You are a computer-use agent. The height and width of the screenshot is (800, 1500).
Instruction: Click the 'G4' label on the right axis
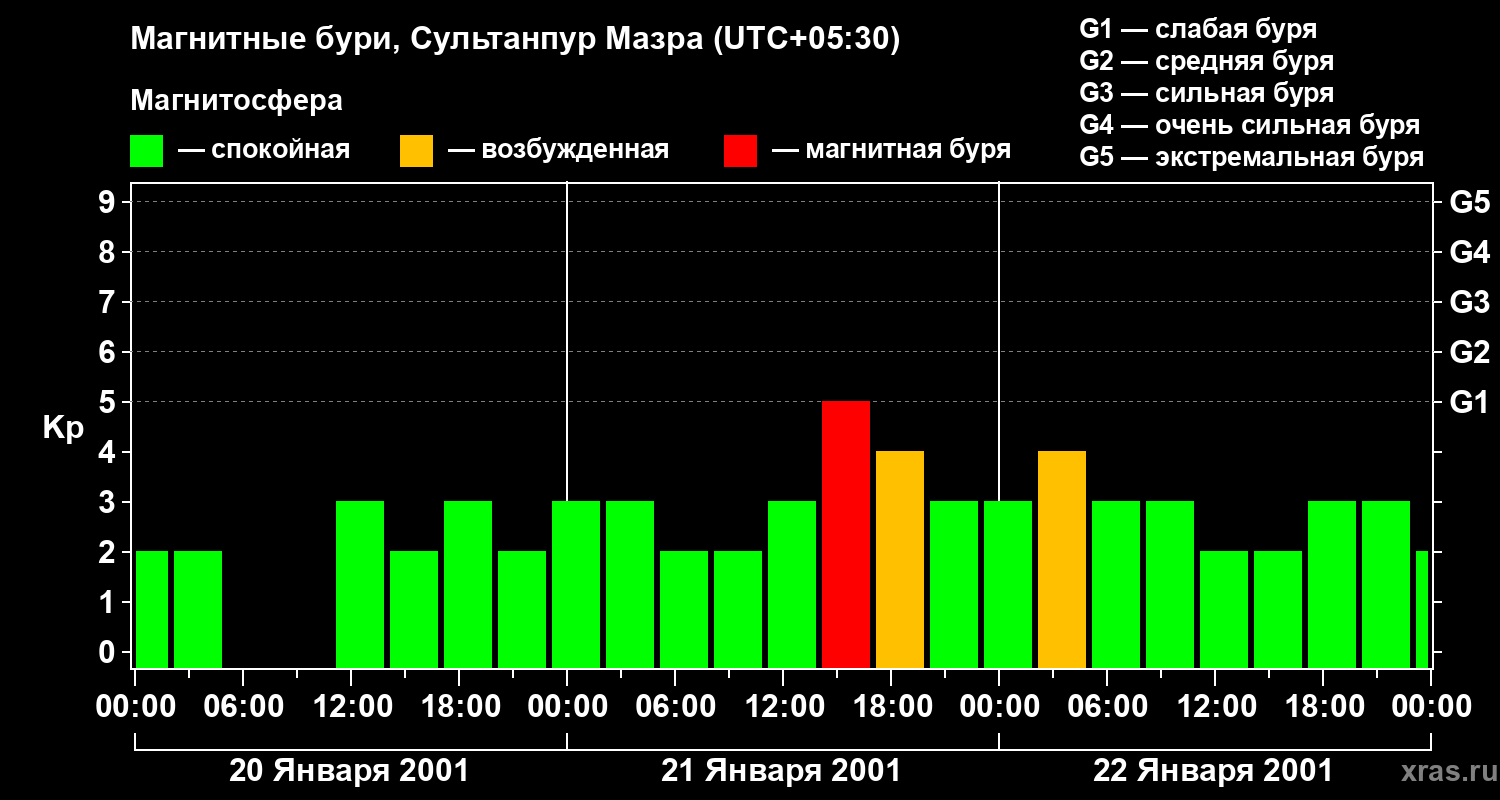click(x=1469, y=253)
